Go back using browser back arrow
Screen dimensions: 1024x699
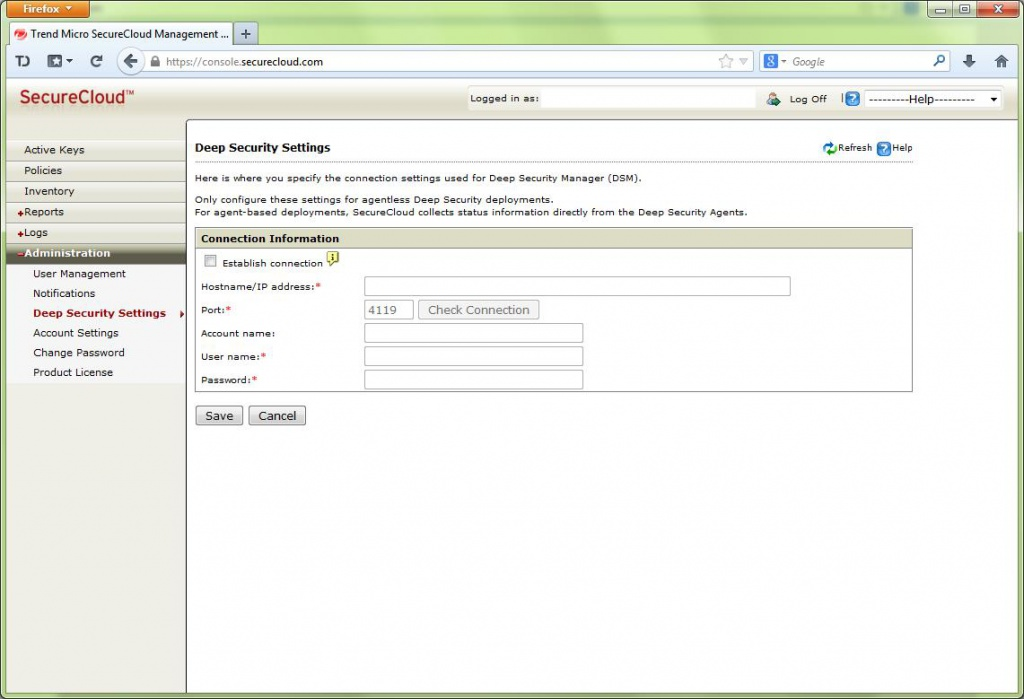130,61
